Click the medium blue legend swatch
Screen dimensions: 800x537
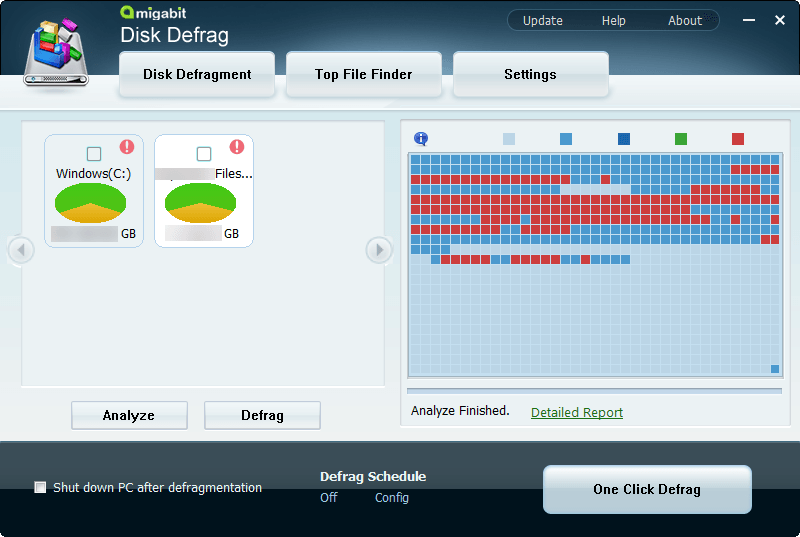point(566,139)
